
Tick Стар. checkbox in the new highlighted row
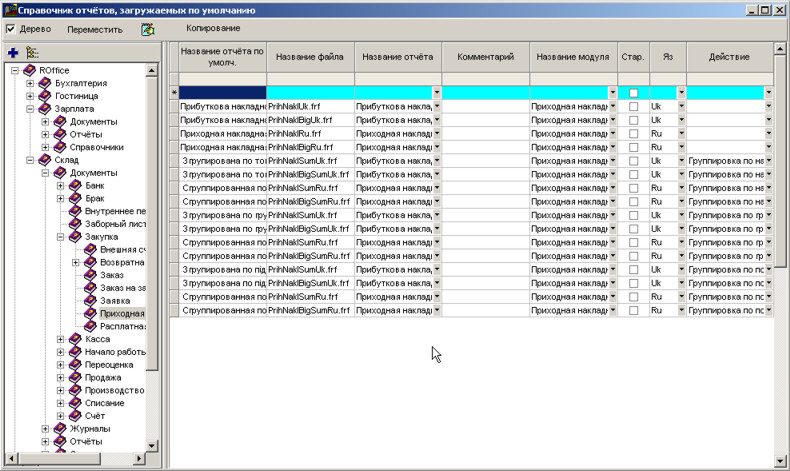(633, 92)
